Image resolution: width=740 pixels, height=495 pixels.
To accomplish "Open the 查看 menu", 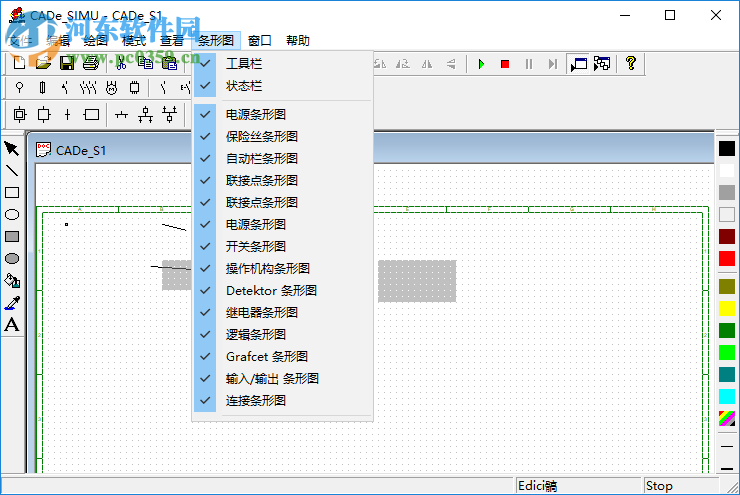I will tap(172, 41).
